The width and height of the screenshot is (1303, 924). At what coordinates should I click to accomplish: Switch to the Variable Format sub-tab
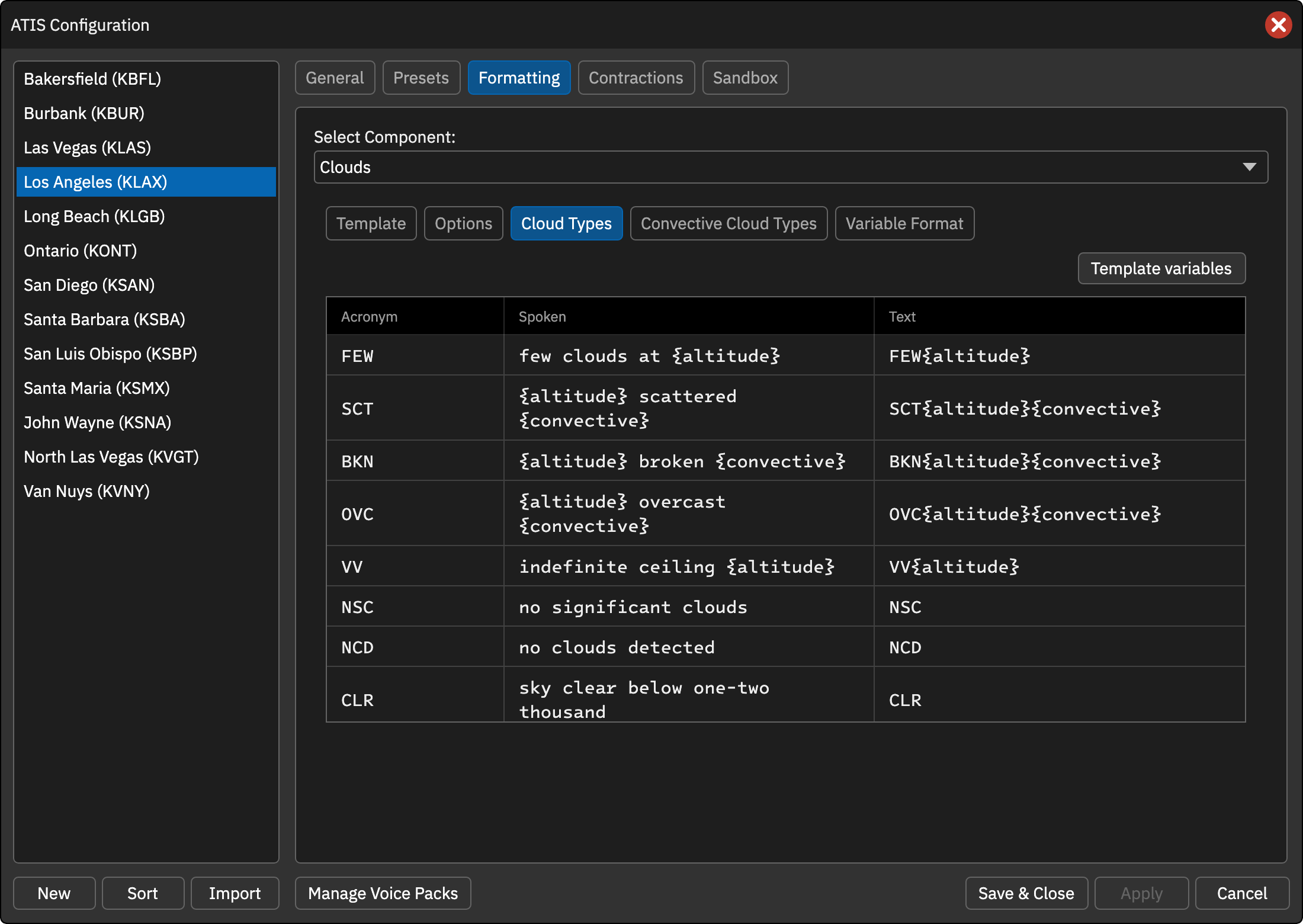coord(904,223)
